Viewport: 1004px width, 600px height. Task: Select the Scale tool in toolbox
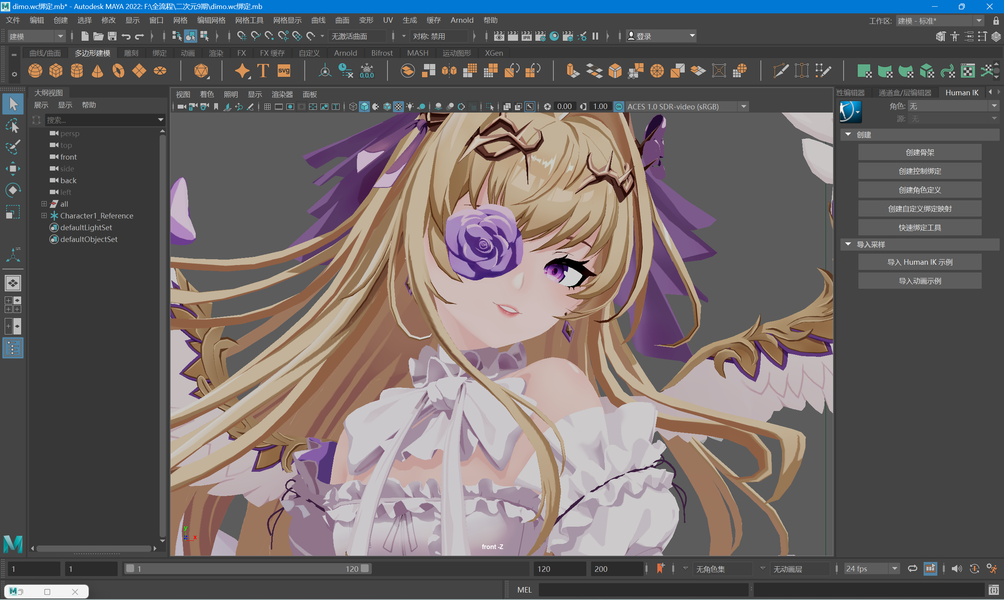pos(13,212)
